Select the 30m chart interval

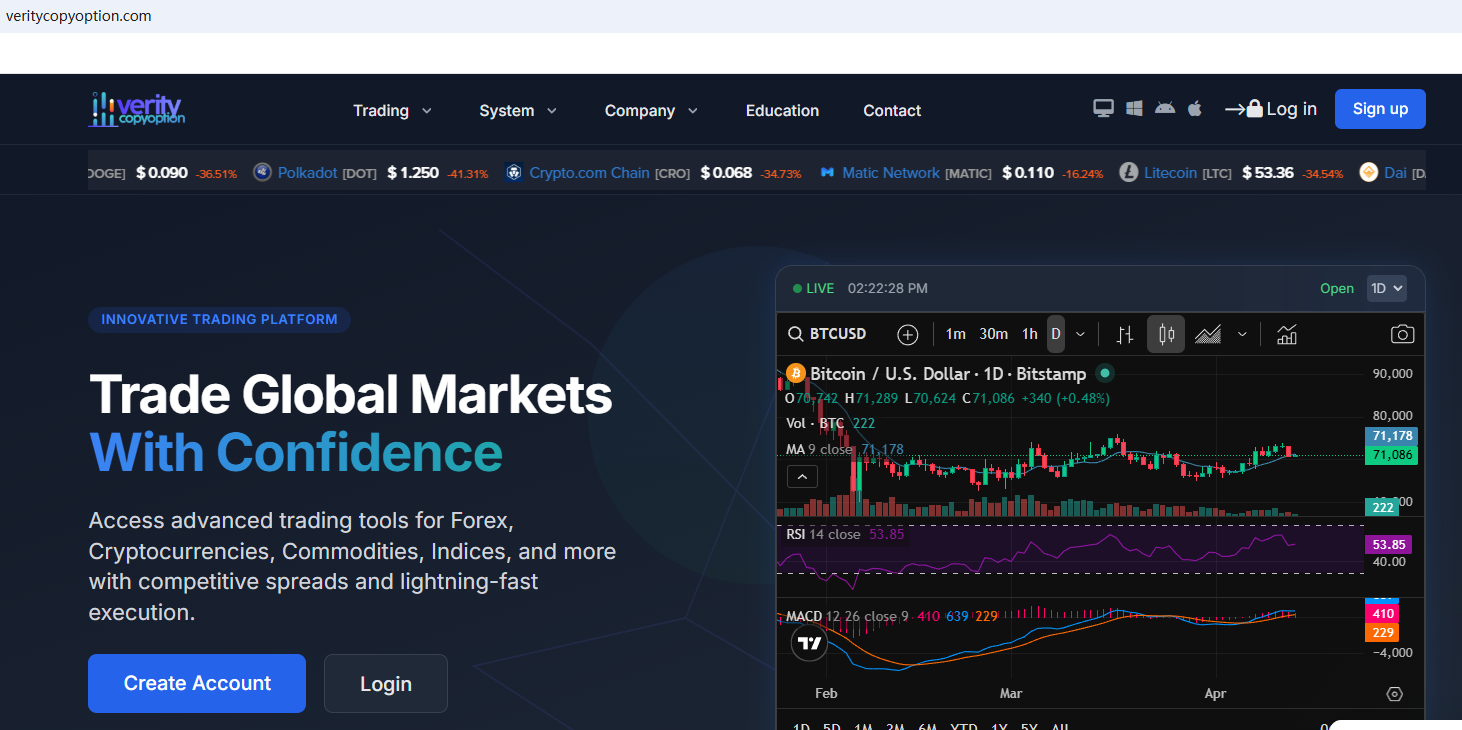(x=993, y=334)
